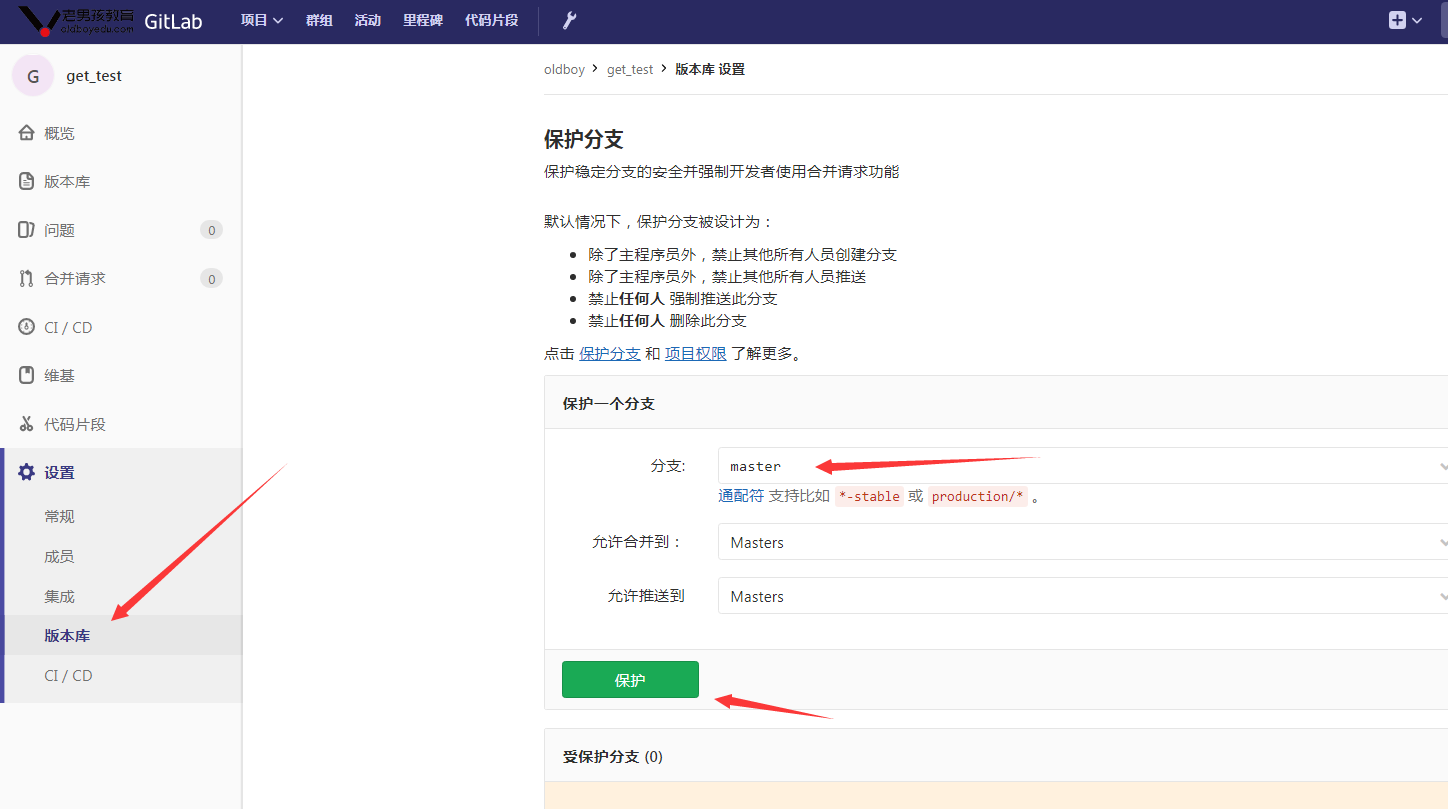Follow the 项目权限 link
Viewport: 1448px width, 809px height.
coord(696,353)
